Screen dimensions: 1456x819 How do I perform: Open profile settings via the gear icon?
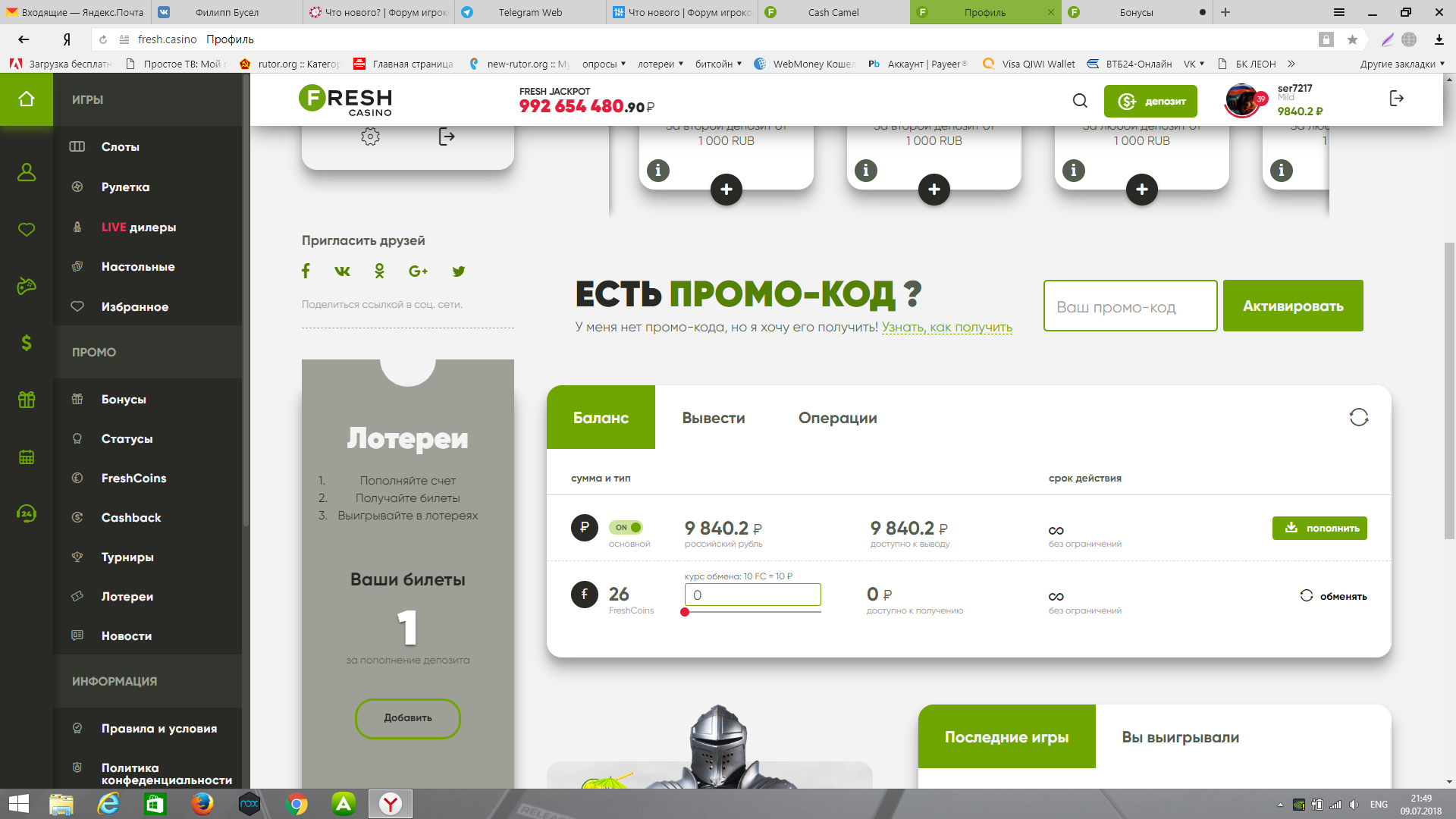pos(370,136)
